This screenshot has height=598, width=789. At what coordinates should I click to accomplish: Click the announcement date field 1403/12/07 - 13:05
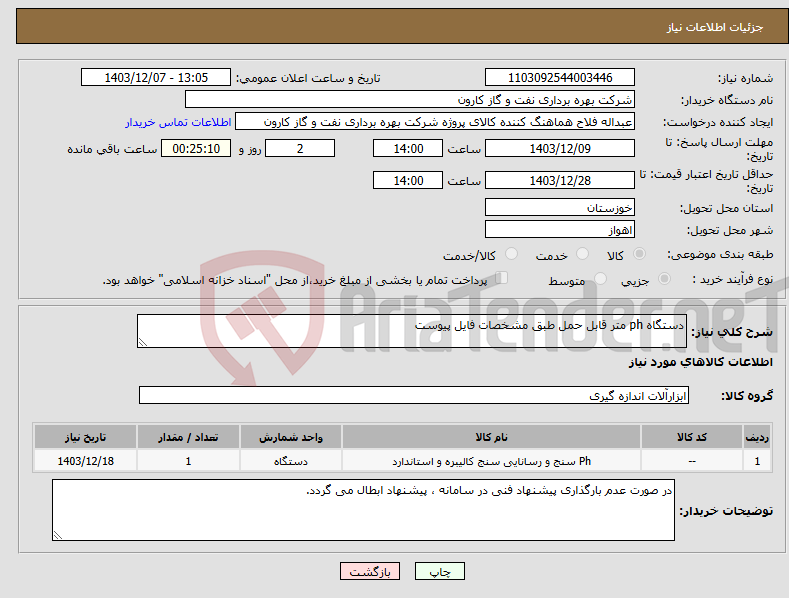pyautogui.click(x=155, y=78)
